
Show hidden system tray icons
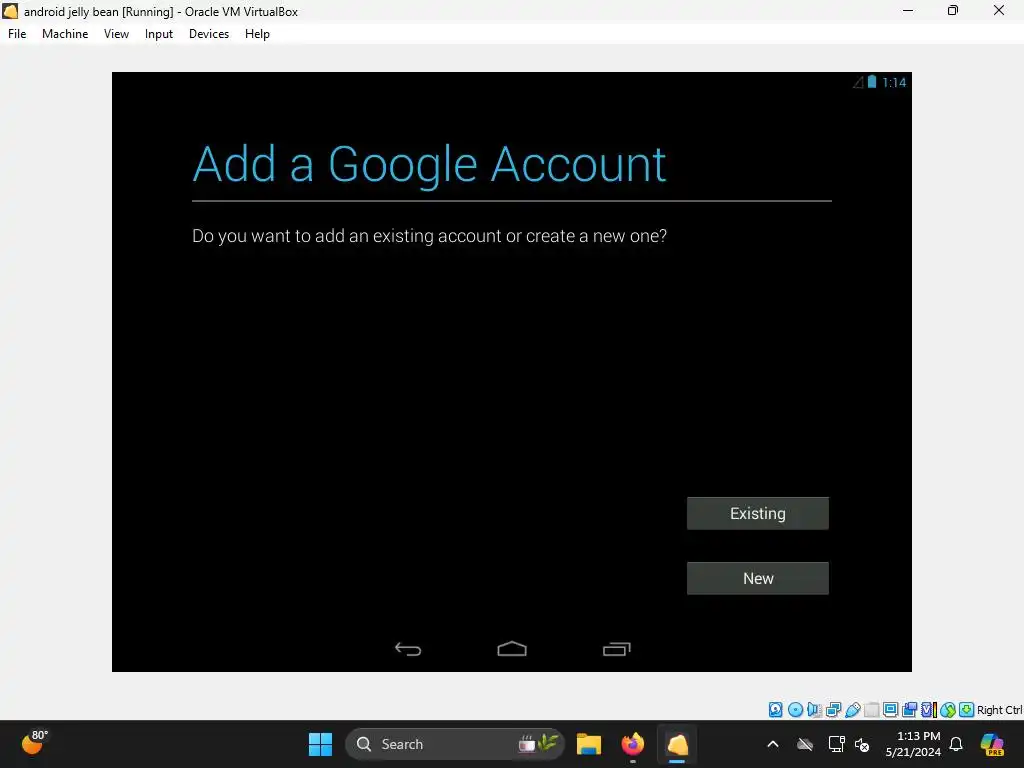(773, 744)
